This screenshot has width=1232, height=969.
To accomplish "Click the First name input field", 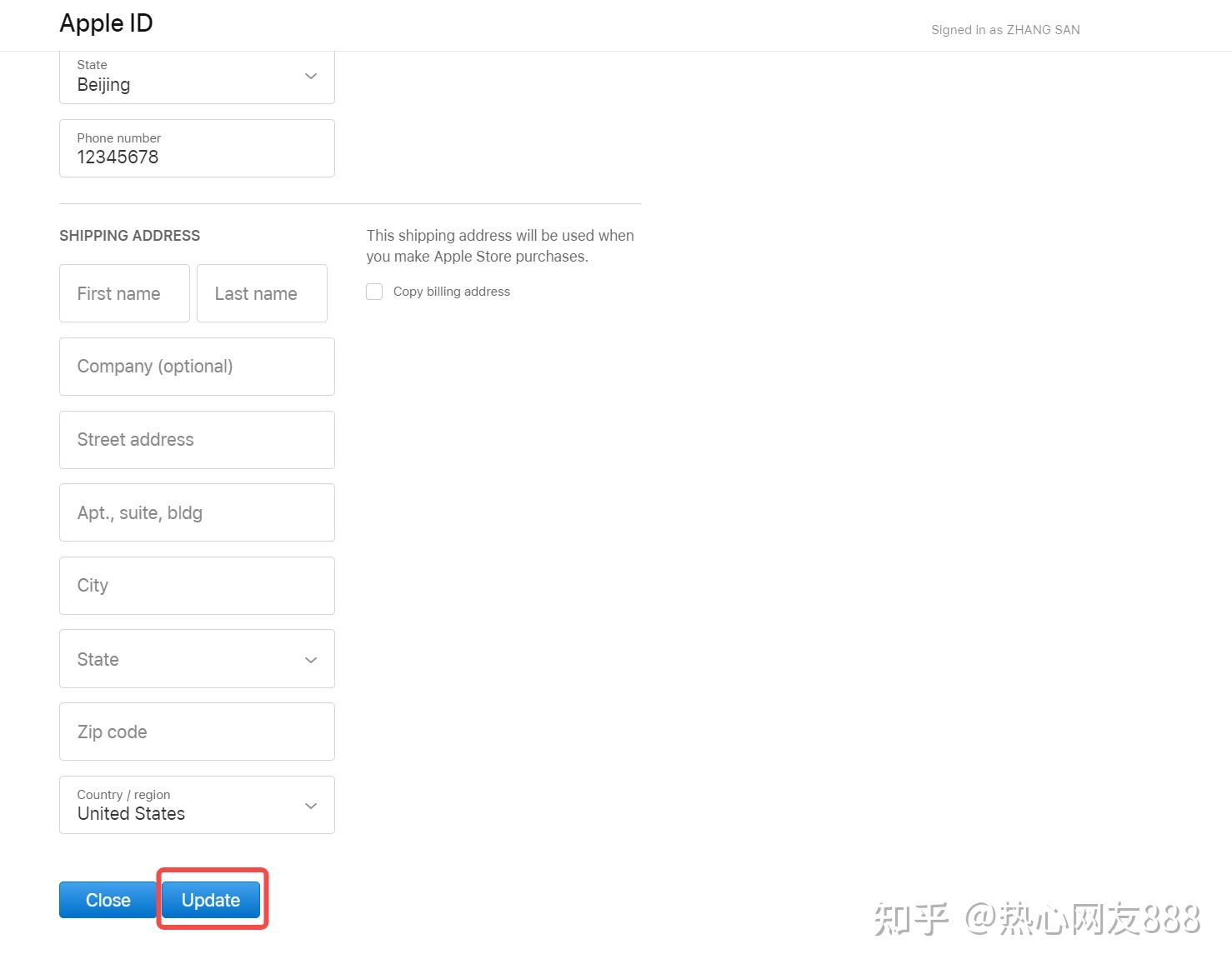I will click(124, 293).
